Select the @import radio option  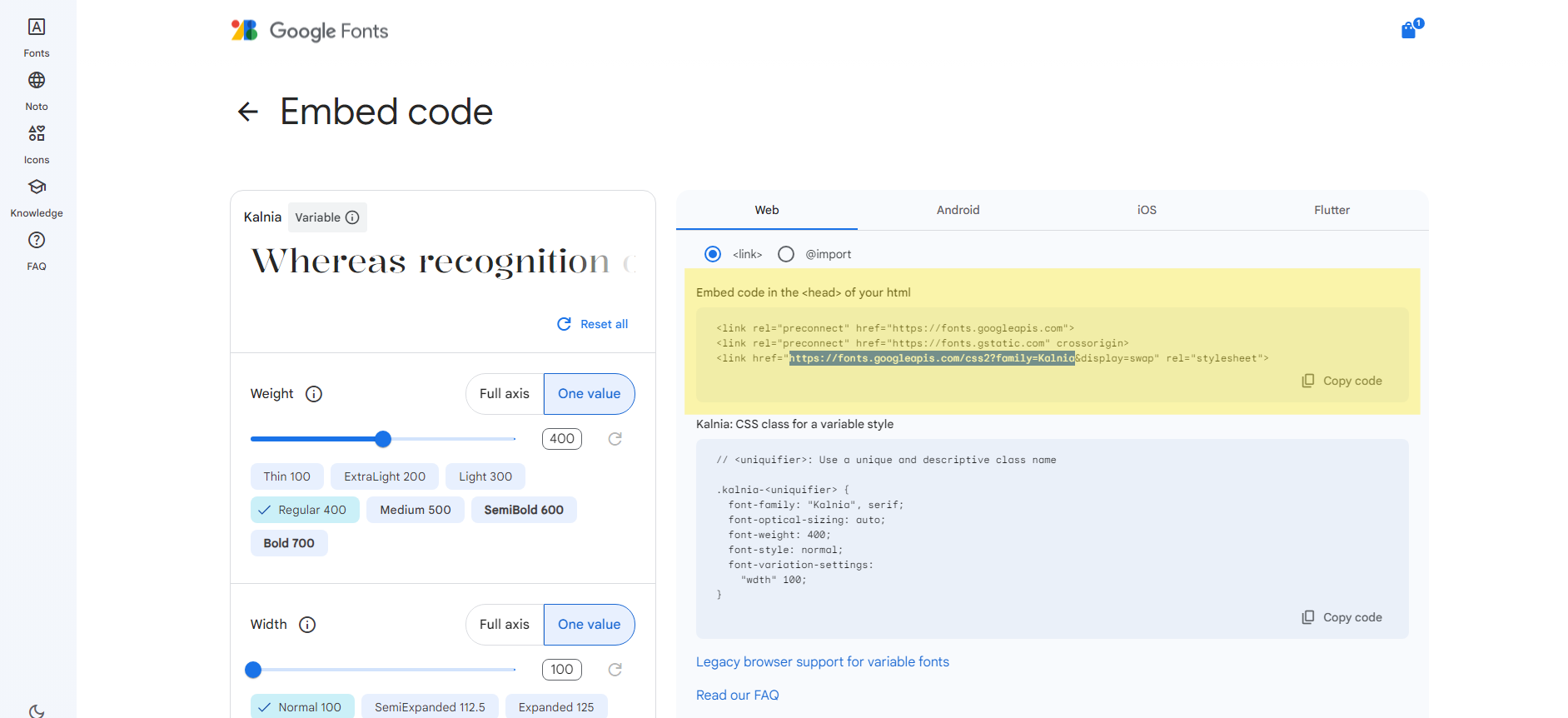point(786,254)
